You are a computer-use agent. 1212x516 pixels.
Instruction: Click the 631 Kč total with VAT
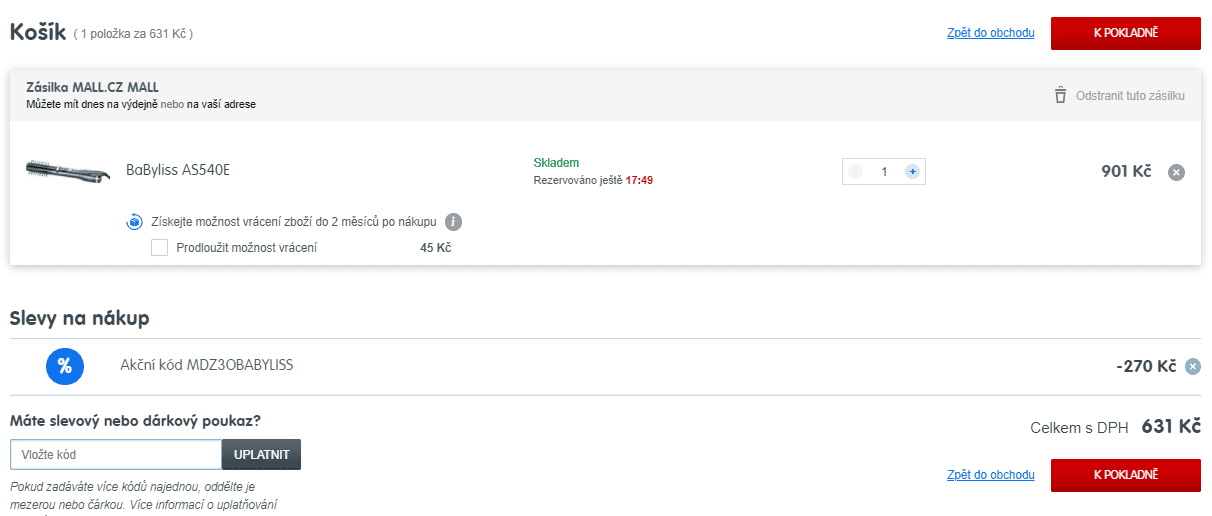click(x=1171, y=426)
